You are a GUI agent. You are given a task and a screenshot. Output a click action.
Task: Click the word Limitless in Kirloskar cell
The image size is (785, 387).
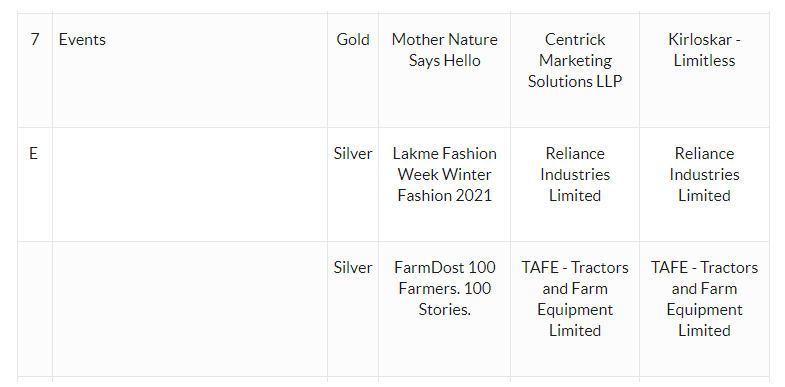[x=704, y=61]
